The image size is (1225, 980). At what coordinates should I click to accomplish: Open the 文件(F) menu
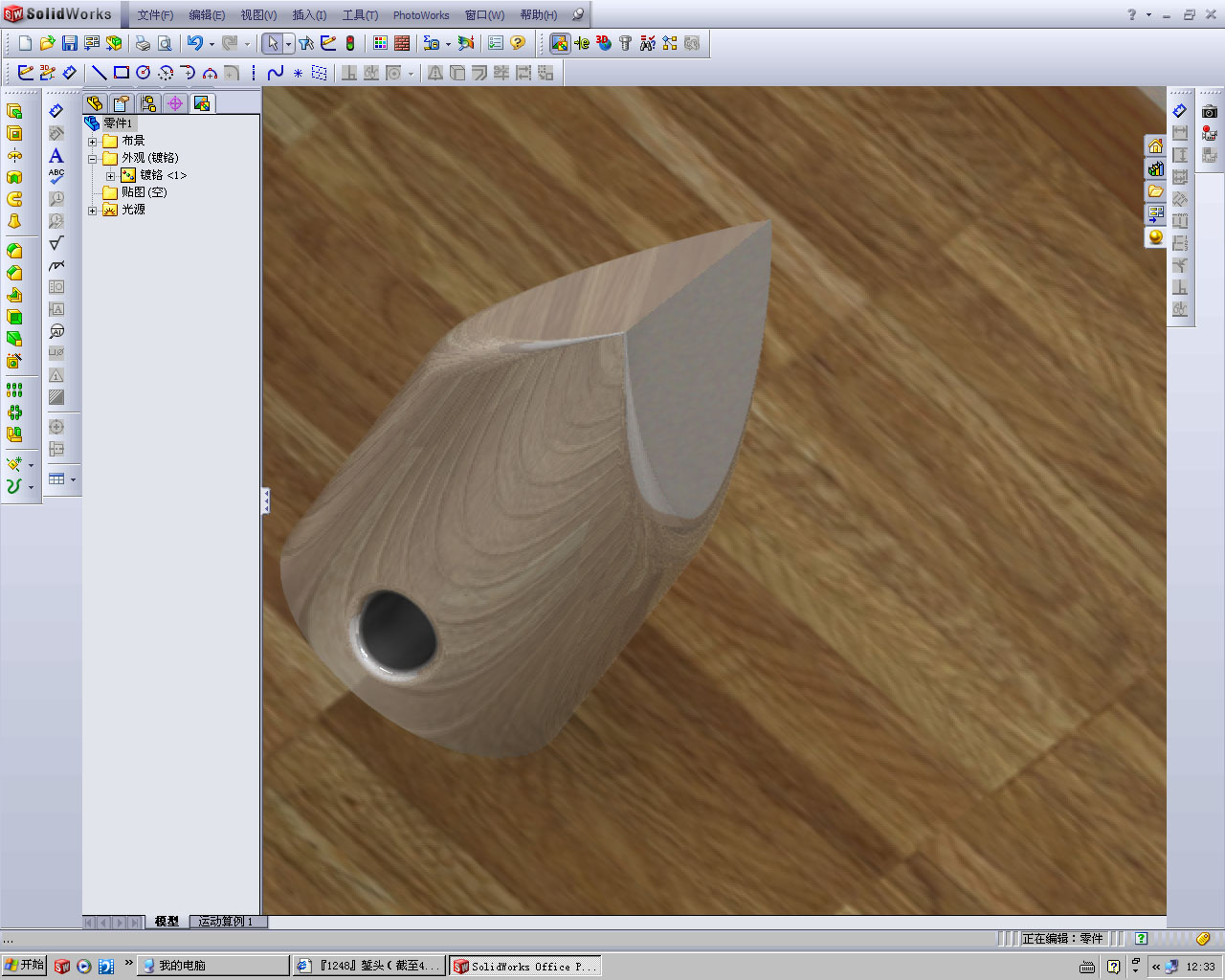tap(155, 15)
